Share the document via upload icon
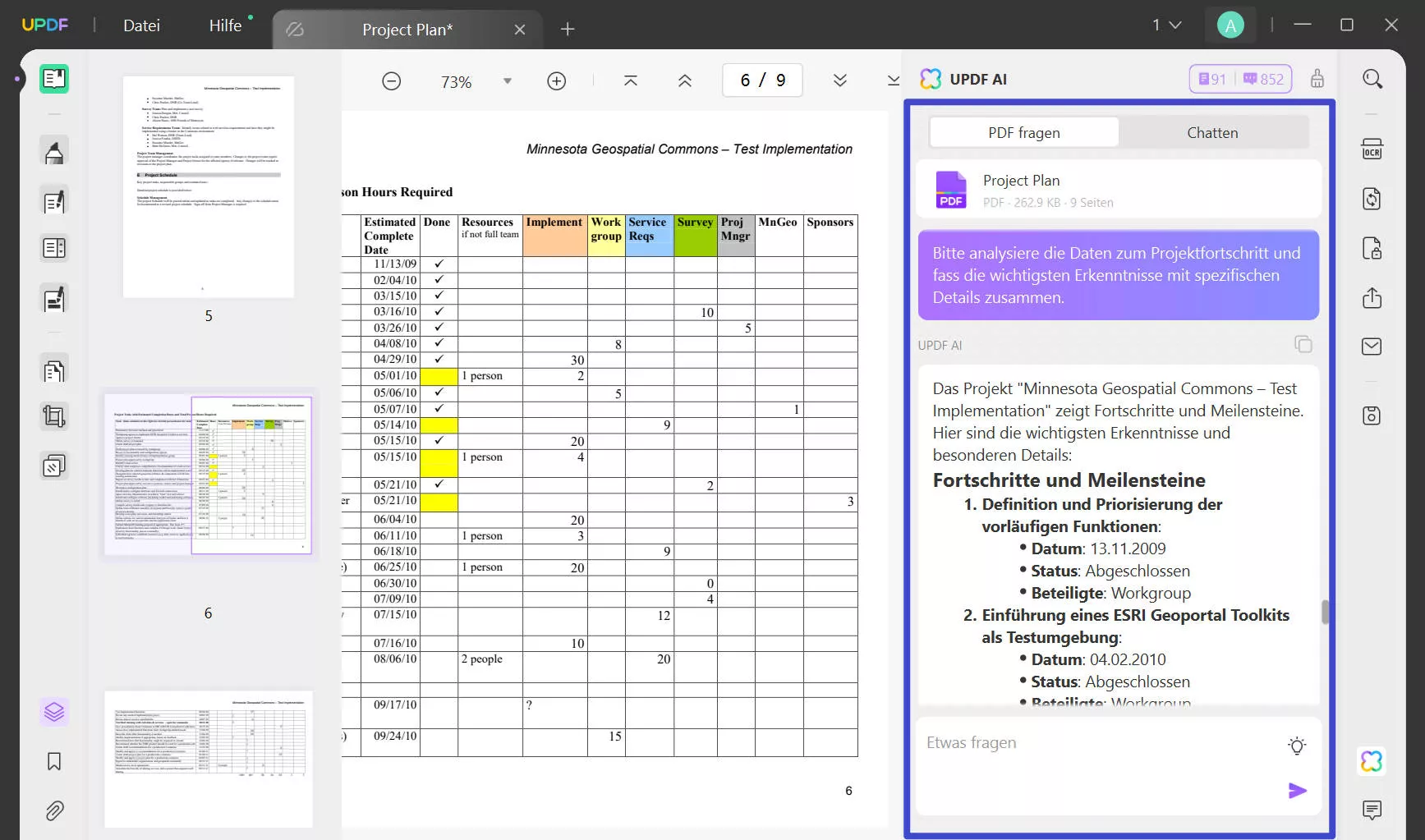 coord(1372,297)
